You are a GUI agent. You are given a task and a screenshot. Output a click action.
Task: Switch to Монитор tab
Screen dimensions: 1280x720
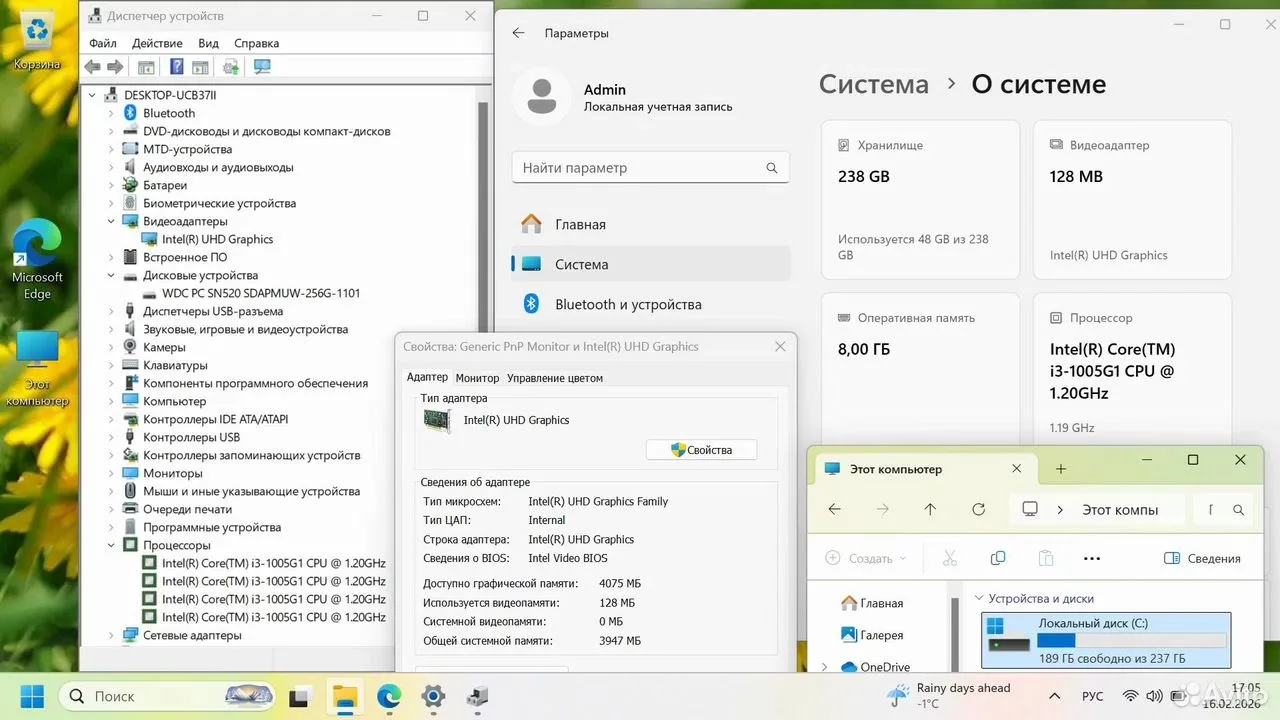[477, 378]
